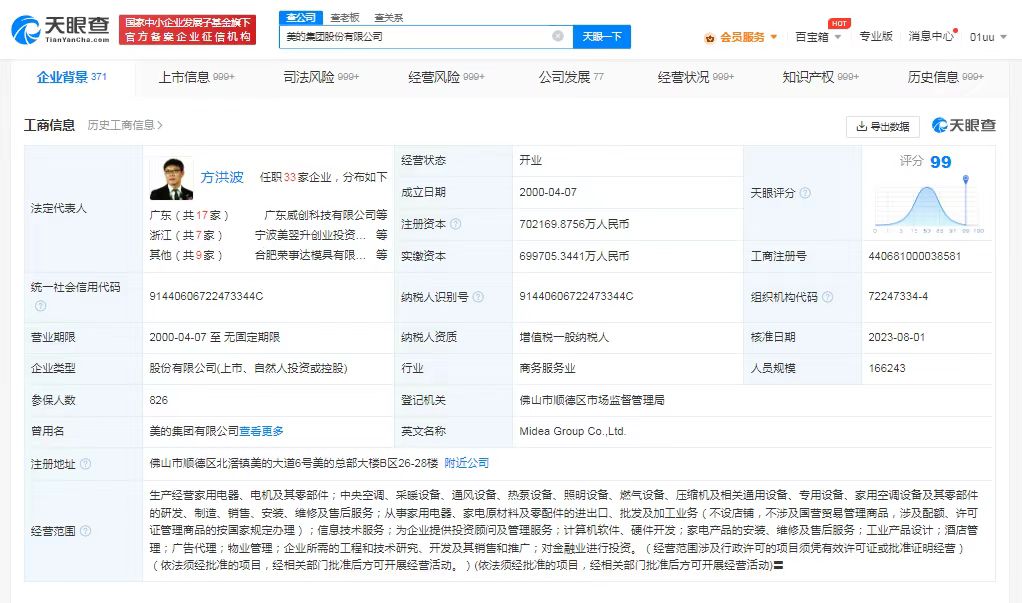Screen dimensions: 1022x603
Task: Click the 会员服务 crown icon
Action: 710,38
